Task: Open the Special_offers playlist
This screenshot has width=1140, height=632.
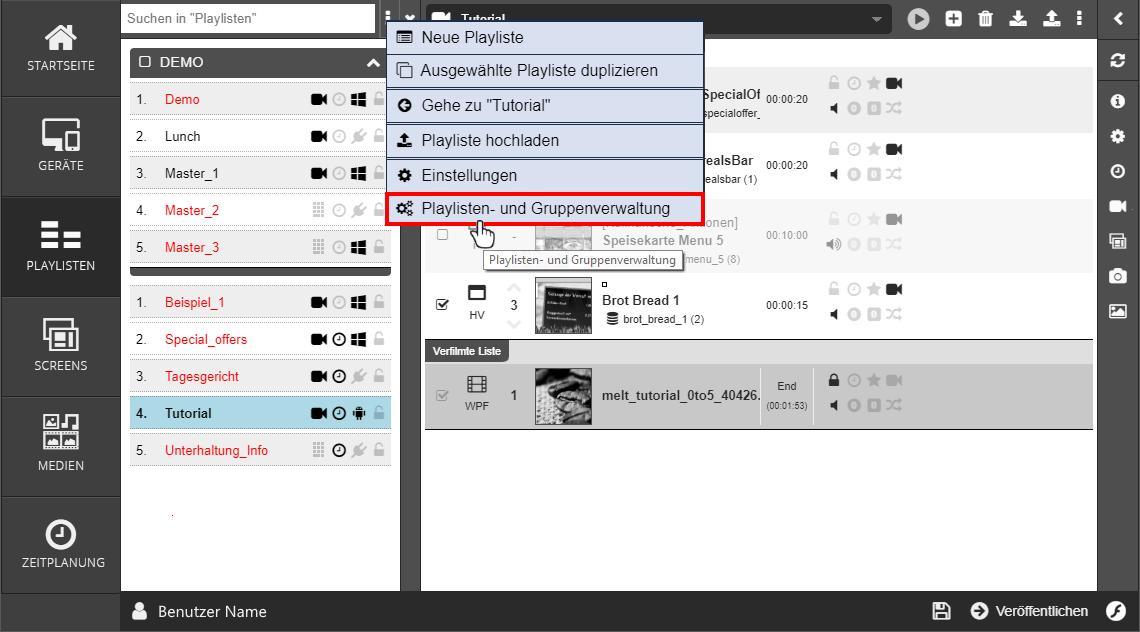Action: click(x=206, y=339)
